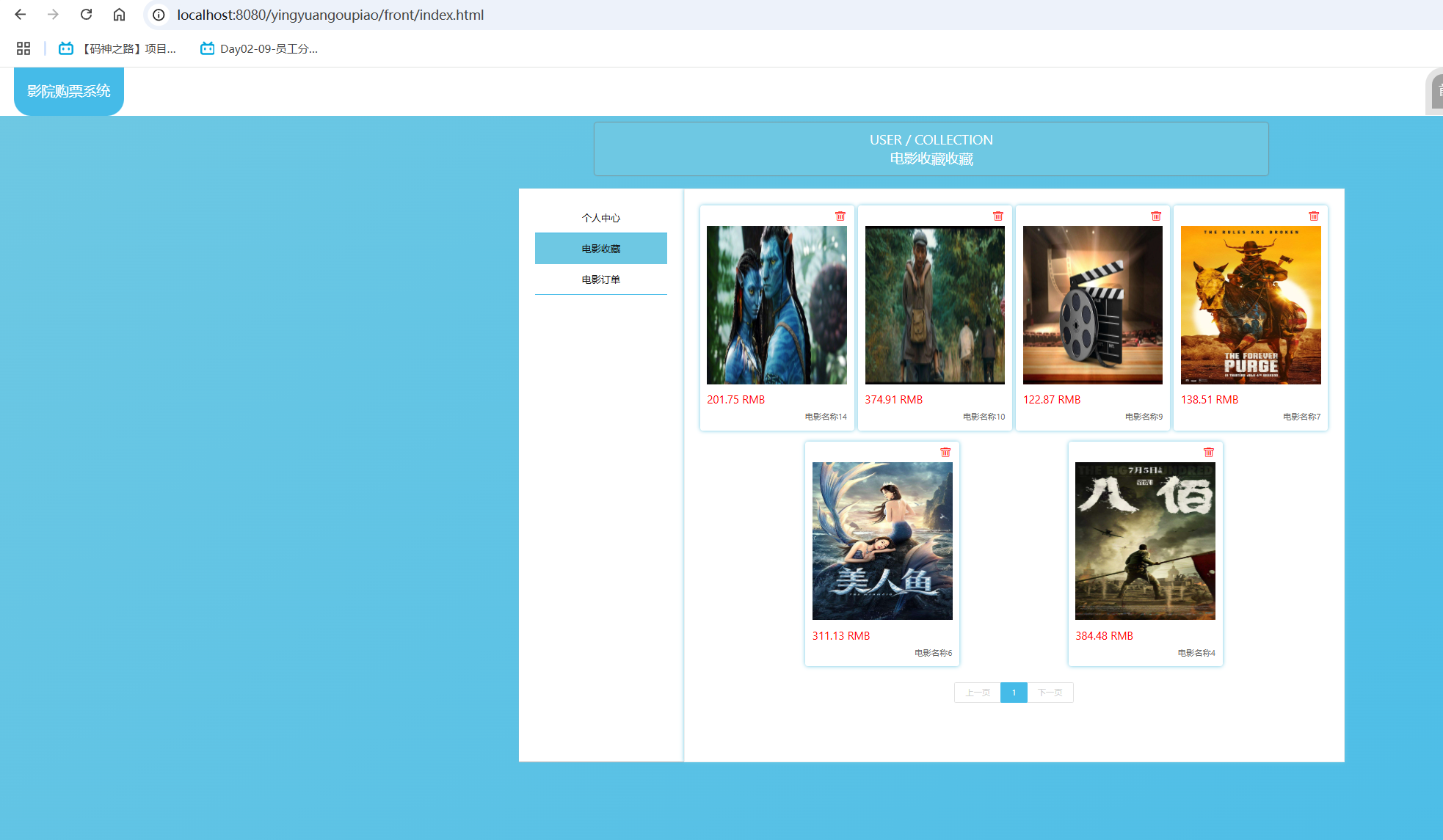Open the Avatar movie poster thumbnail

(x=777, y=305)
